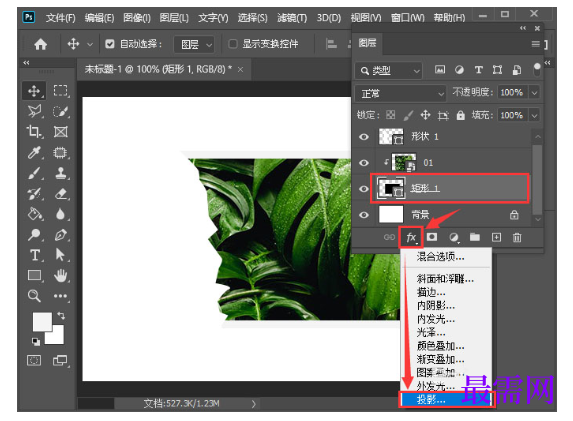This screenshot has width=573, height=421.
Task: Create new fill or adjustment layer
Action: coord(454,238)
